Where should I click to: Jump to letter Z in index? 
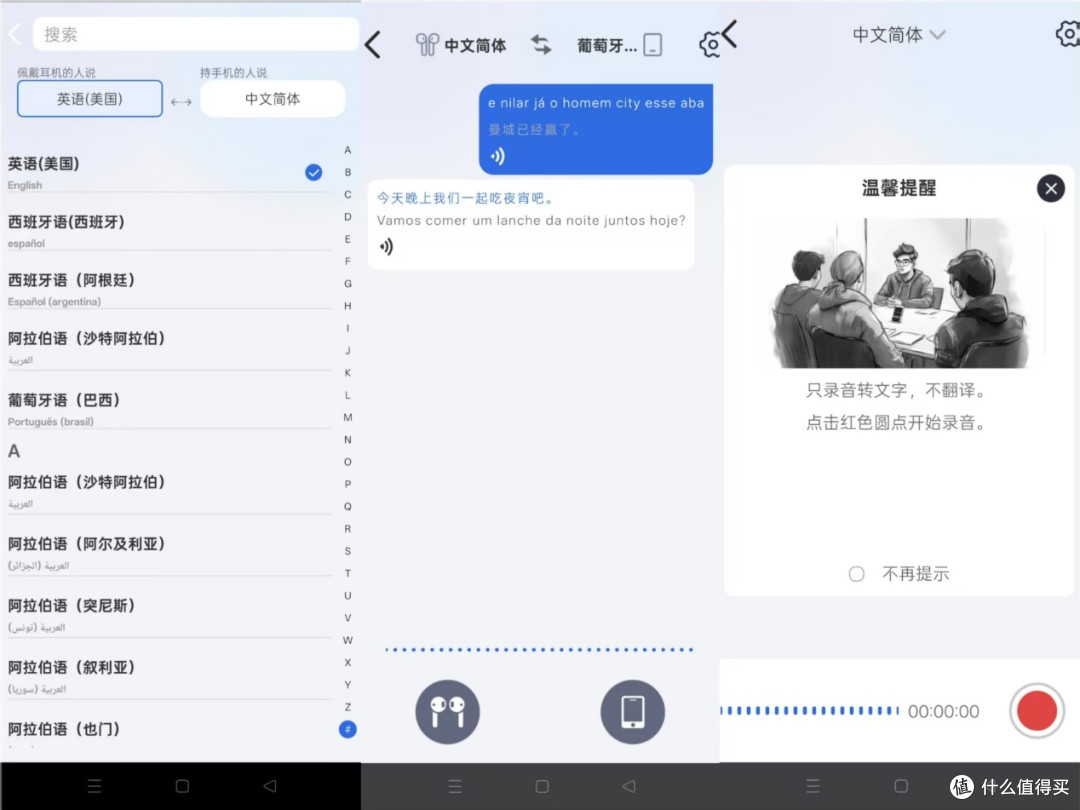[x=348, y=707]
